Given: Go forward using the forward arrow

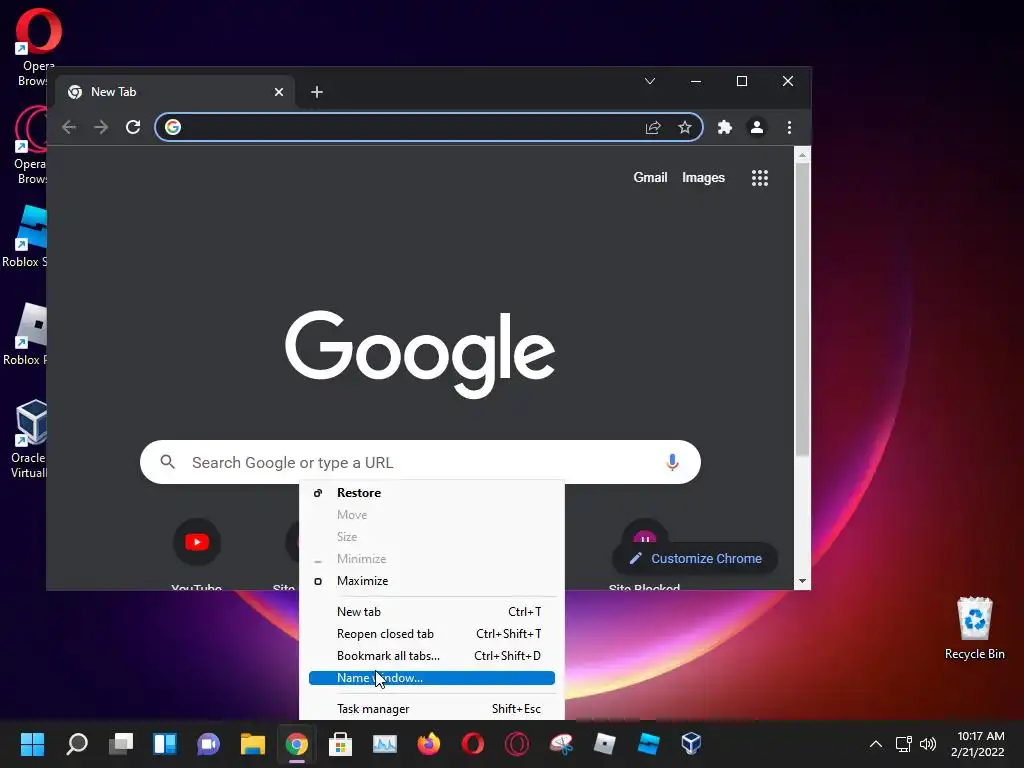Looking at the screenshot, I should point(101,127).
